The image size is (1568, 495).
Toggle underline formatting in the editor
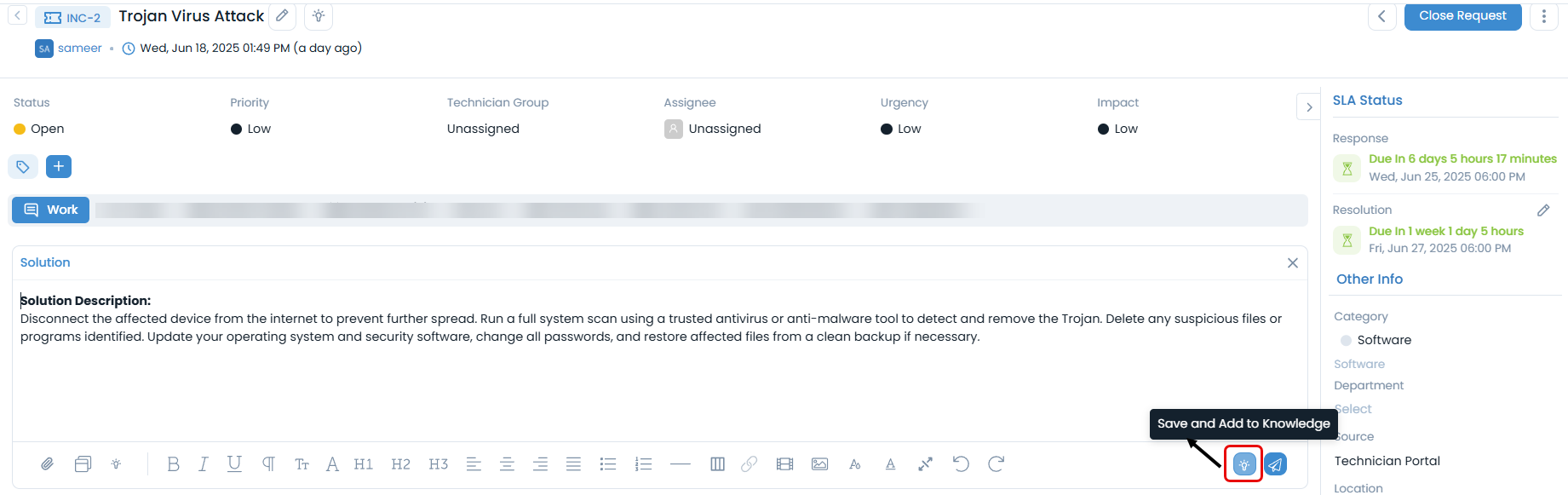(234, 464)
